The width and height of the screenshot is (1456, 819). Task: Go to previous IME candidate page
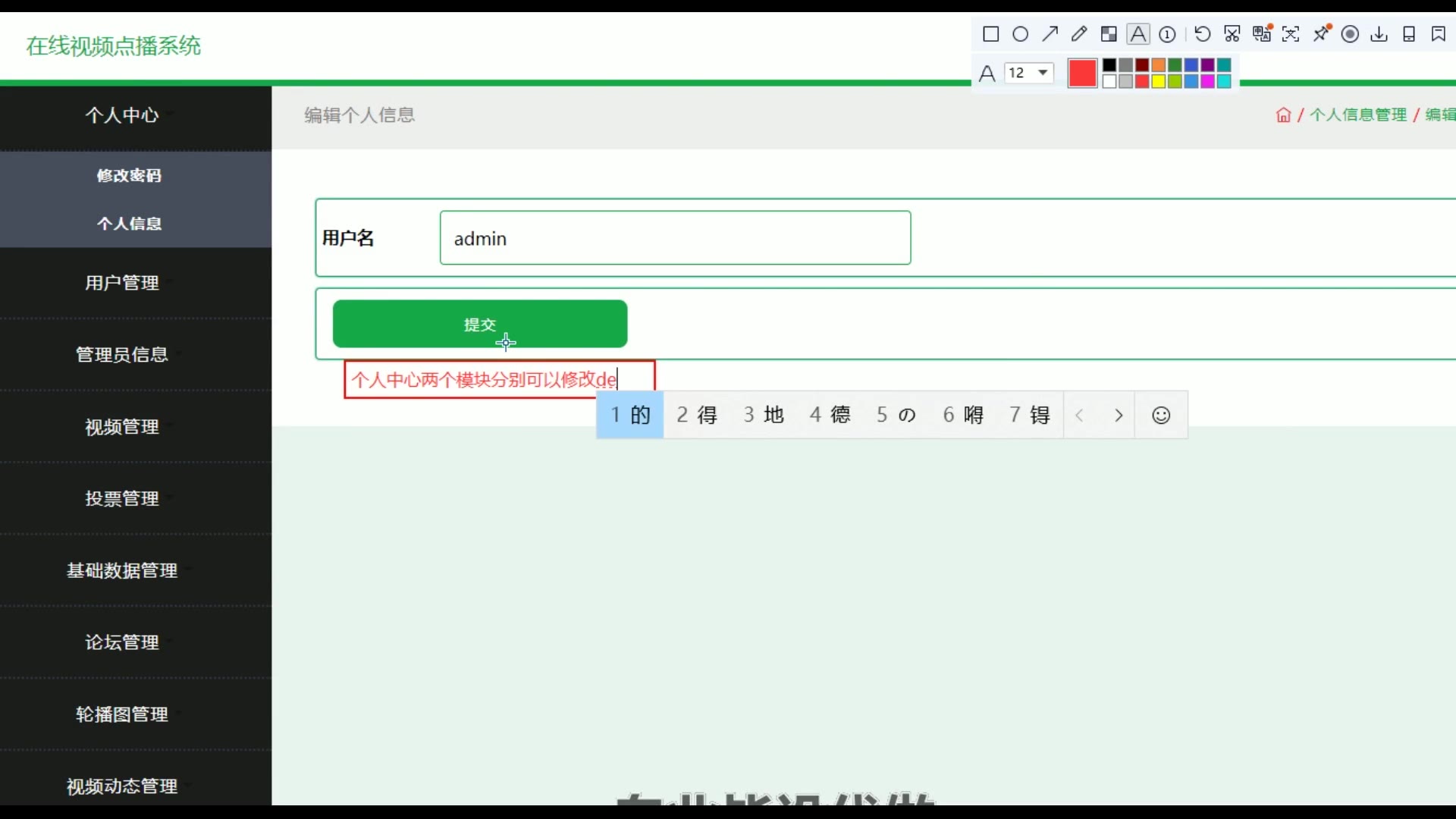(1080, 415)
